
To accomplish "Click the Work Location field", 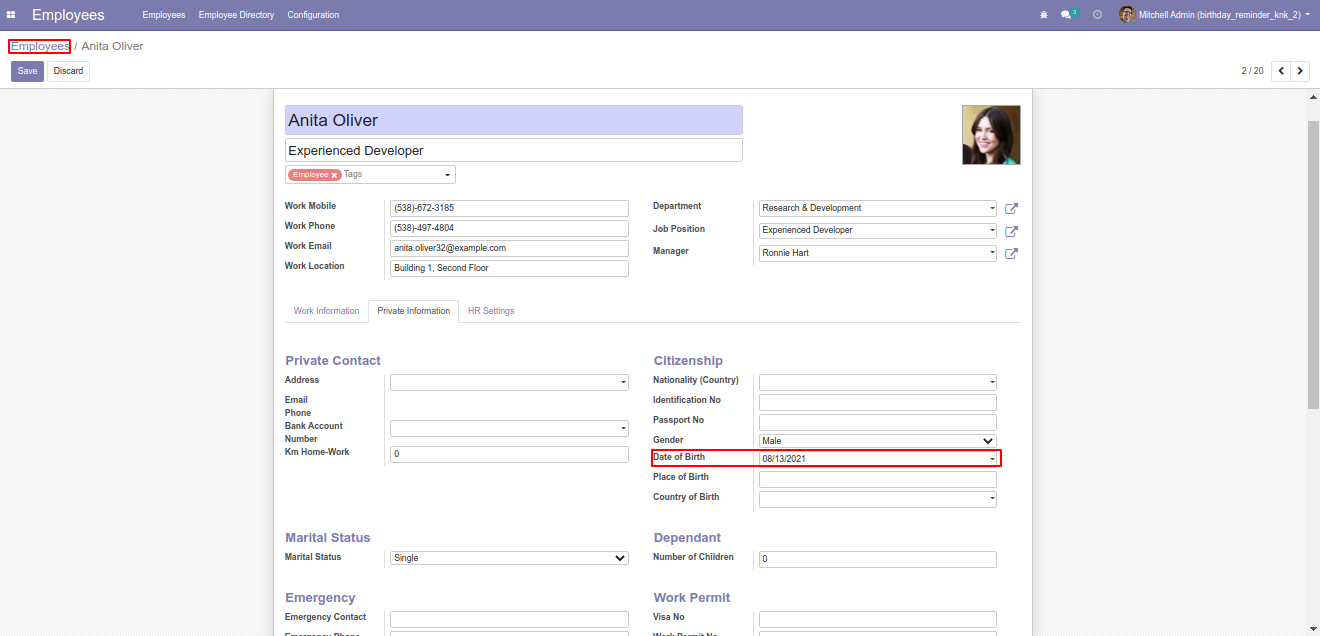I will (509, 268).
